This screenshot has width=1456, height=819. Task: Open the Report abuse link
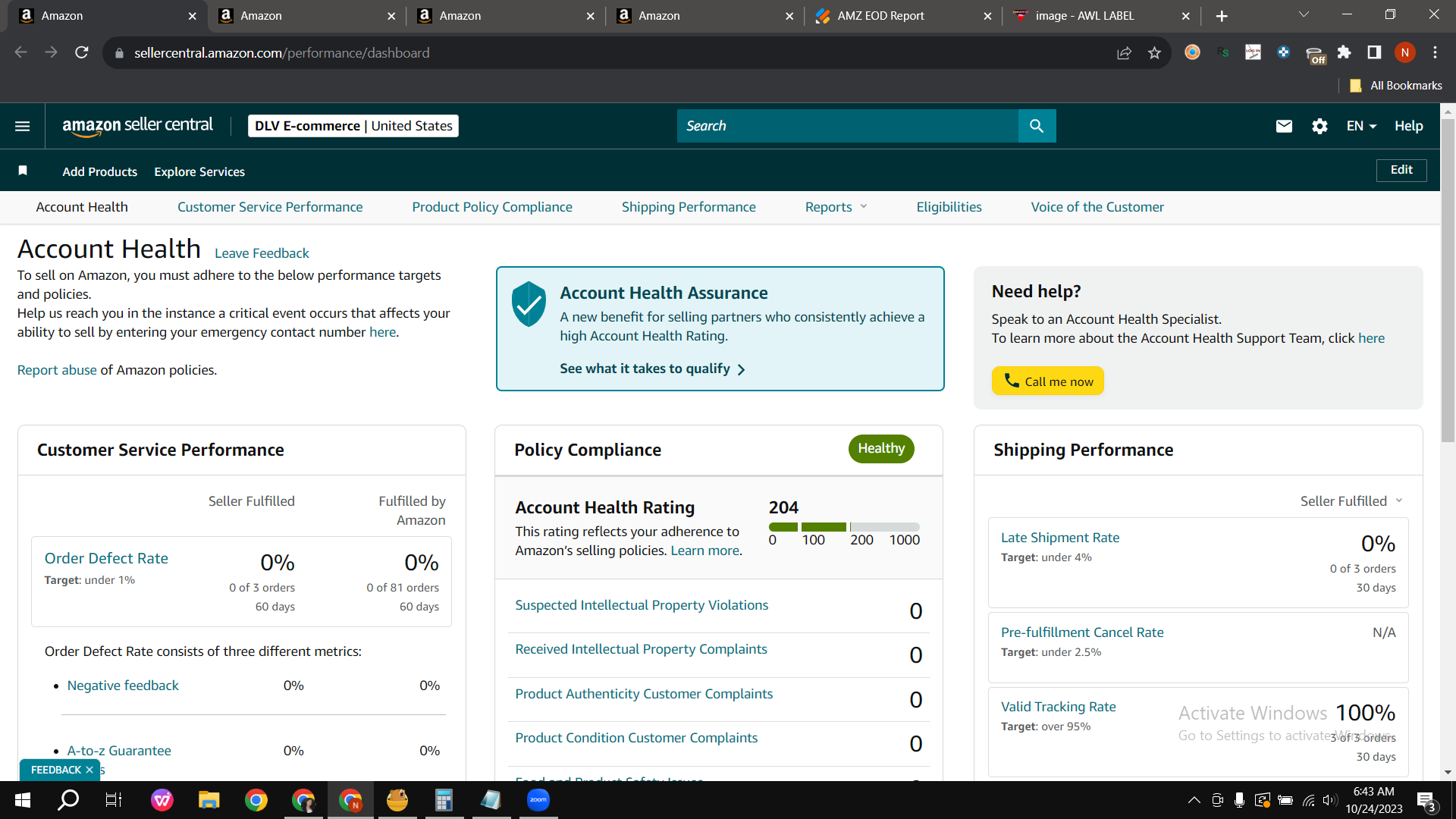[57, 370]
